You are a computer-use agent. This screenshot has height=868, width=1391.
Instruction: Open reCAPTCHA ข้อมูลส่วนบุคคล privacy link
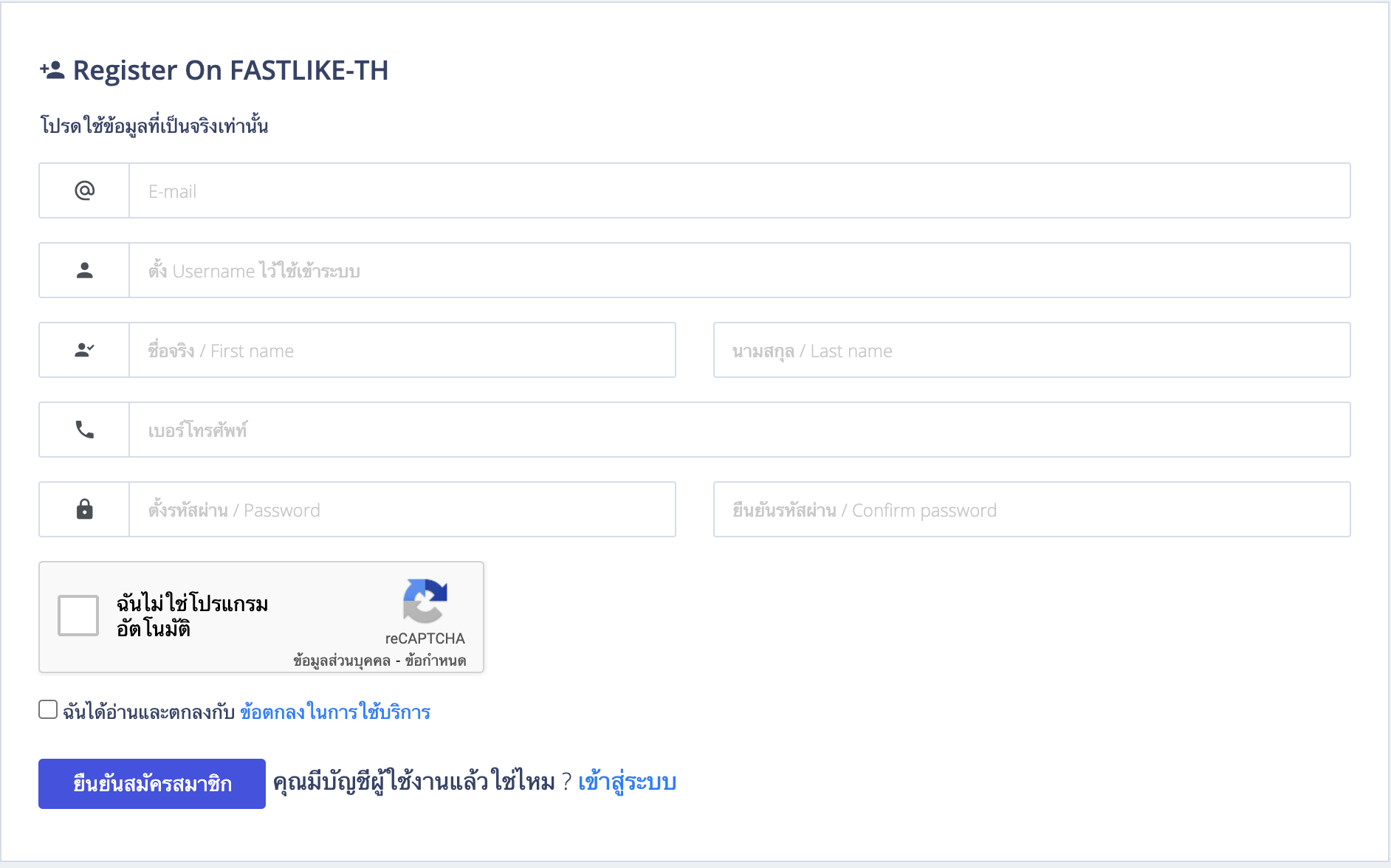click(342, 661)
